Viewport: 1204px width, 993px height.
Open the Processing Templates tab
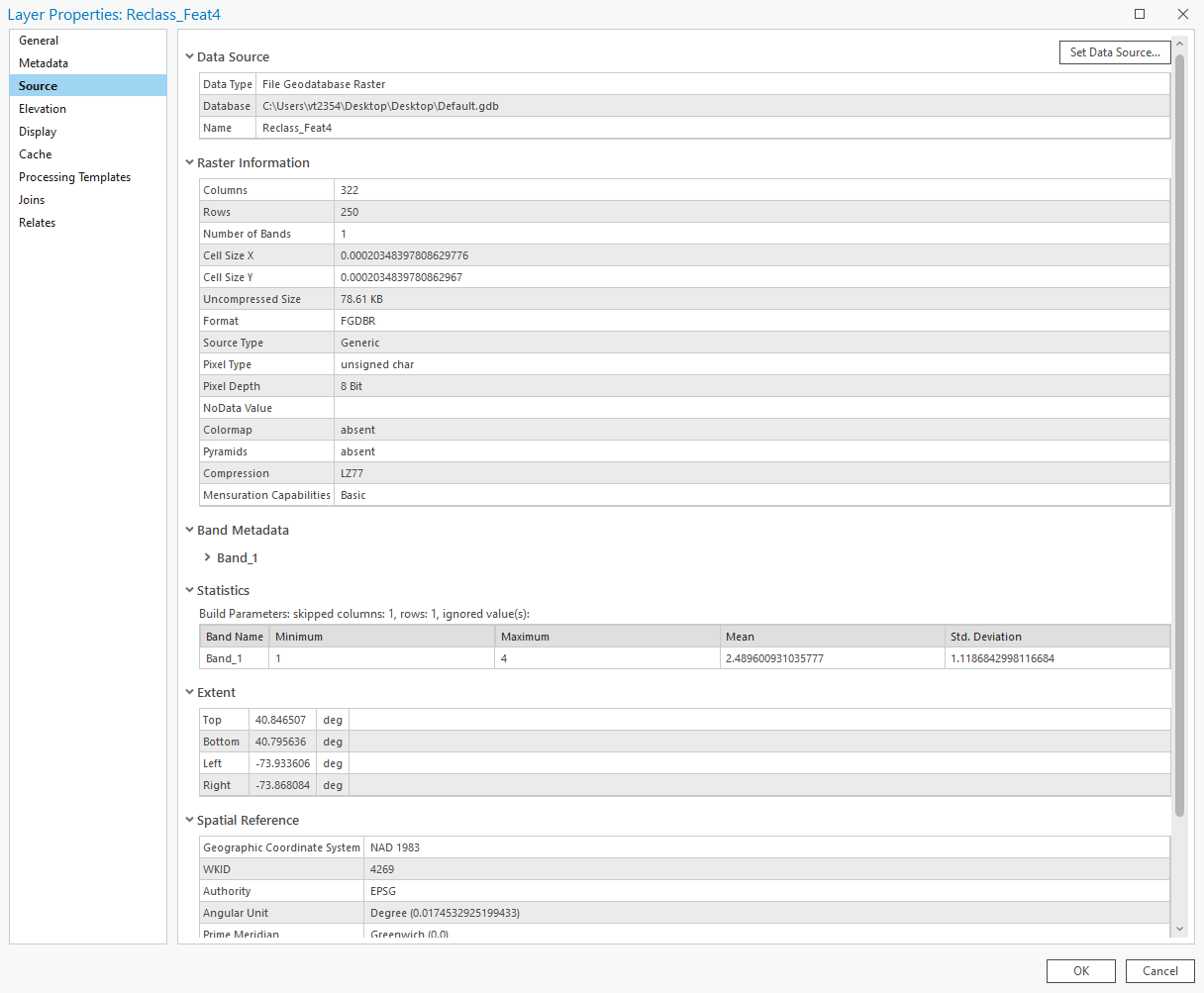75,176
